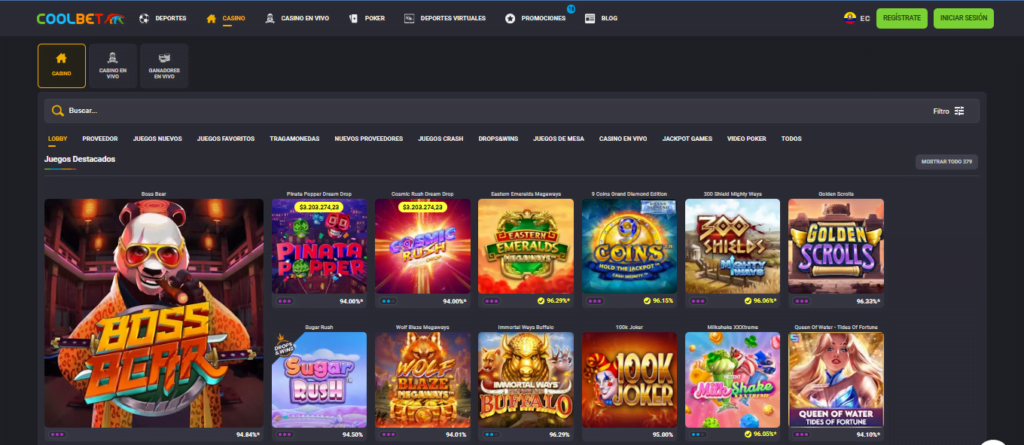Select the Ganadores en Vivo tile

click(x=164, y=65)
